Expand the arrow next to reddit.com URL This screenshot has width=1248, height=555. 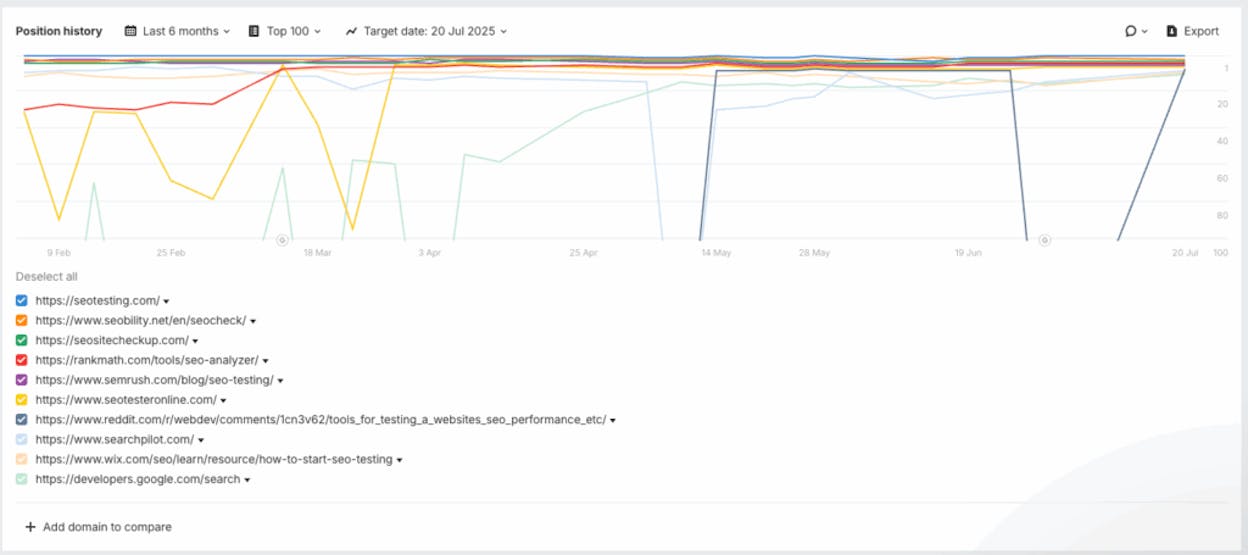[x=612, y=421]
